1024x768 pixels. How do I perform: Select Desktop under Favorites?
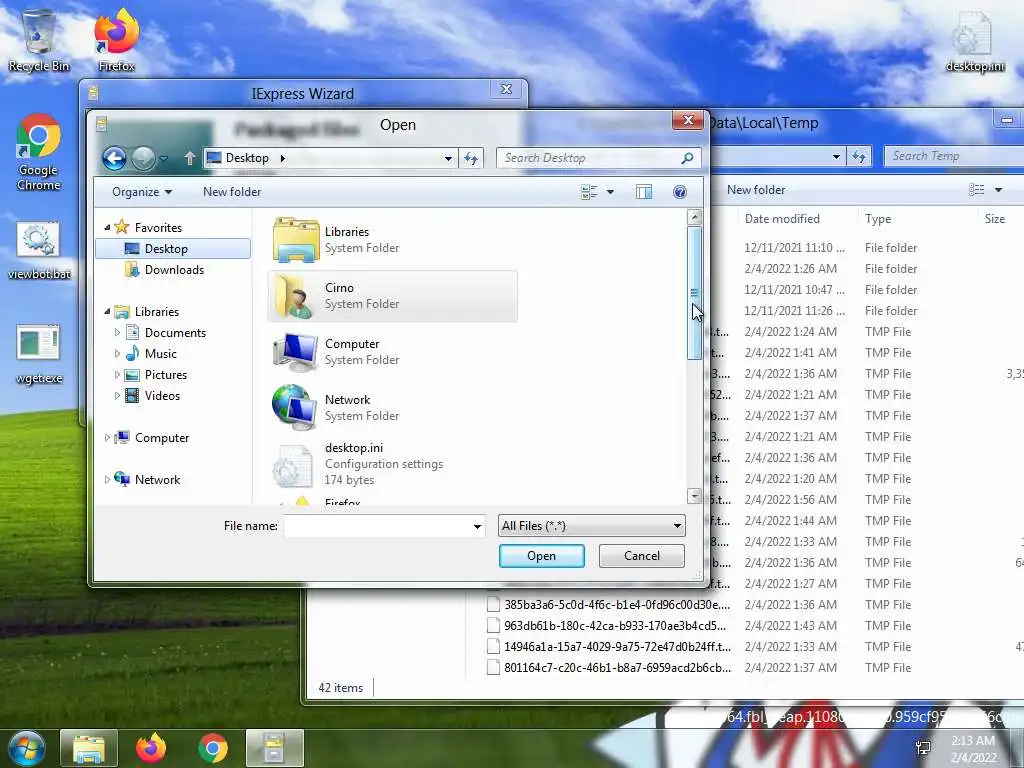point(173,249)
